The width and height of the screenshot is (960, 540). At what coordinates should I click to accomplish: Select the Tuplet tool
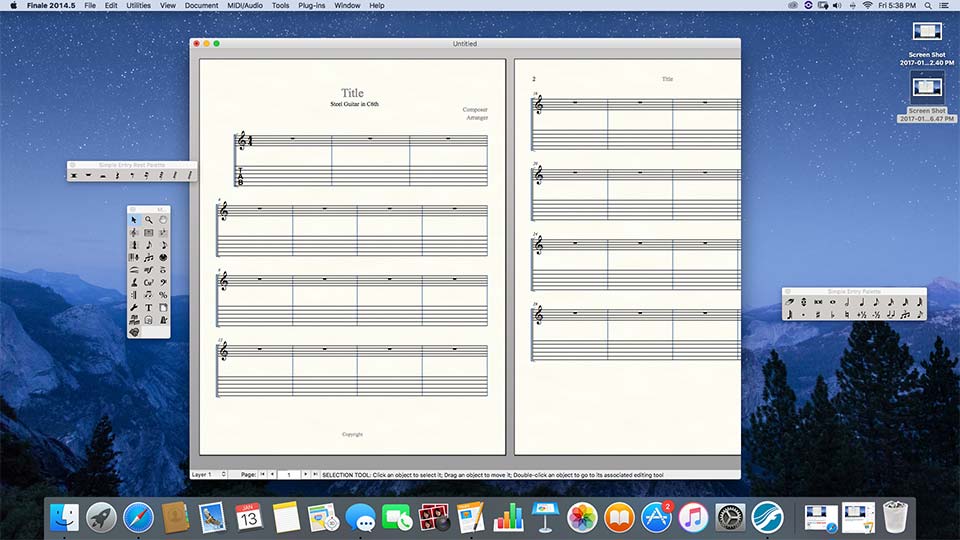click(x=148, y=257)
